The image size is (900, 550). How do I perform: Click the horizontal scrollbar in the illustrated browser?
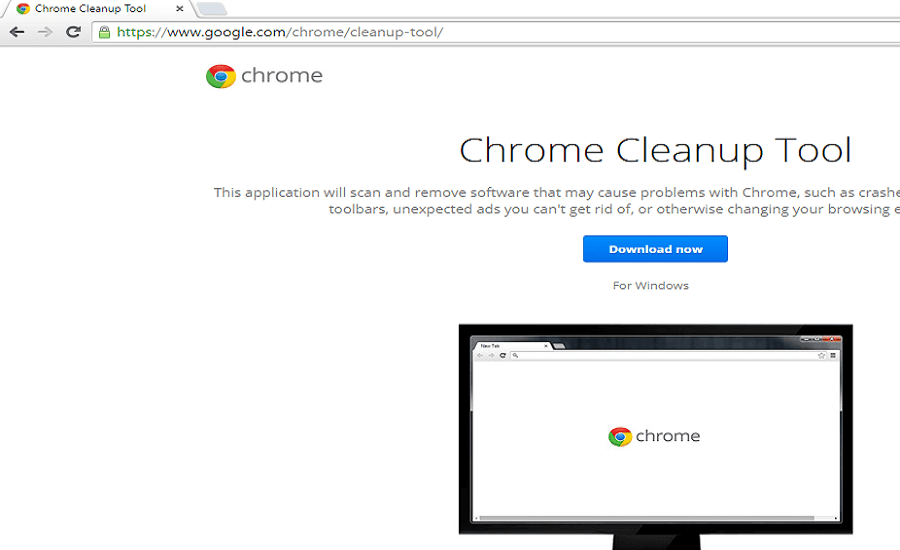[655, 519]
